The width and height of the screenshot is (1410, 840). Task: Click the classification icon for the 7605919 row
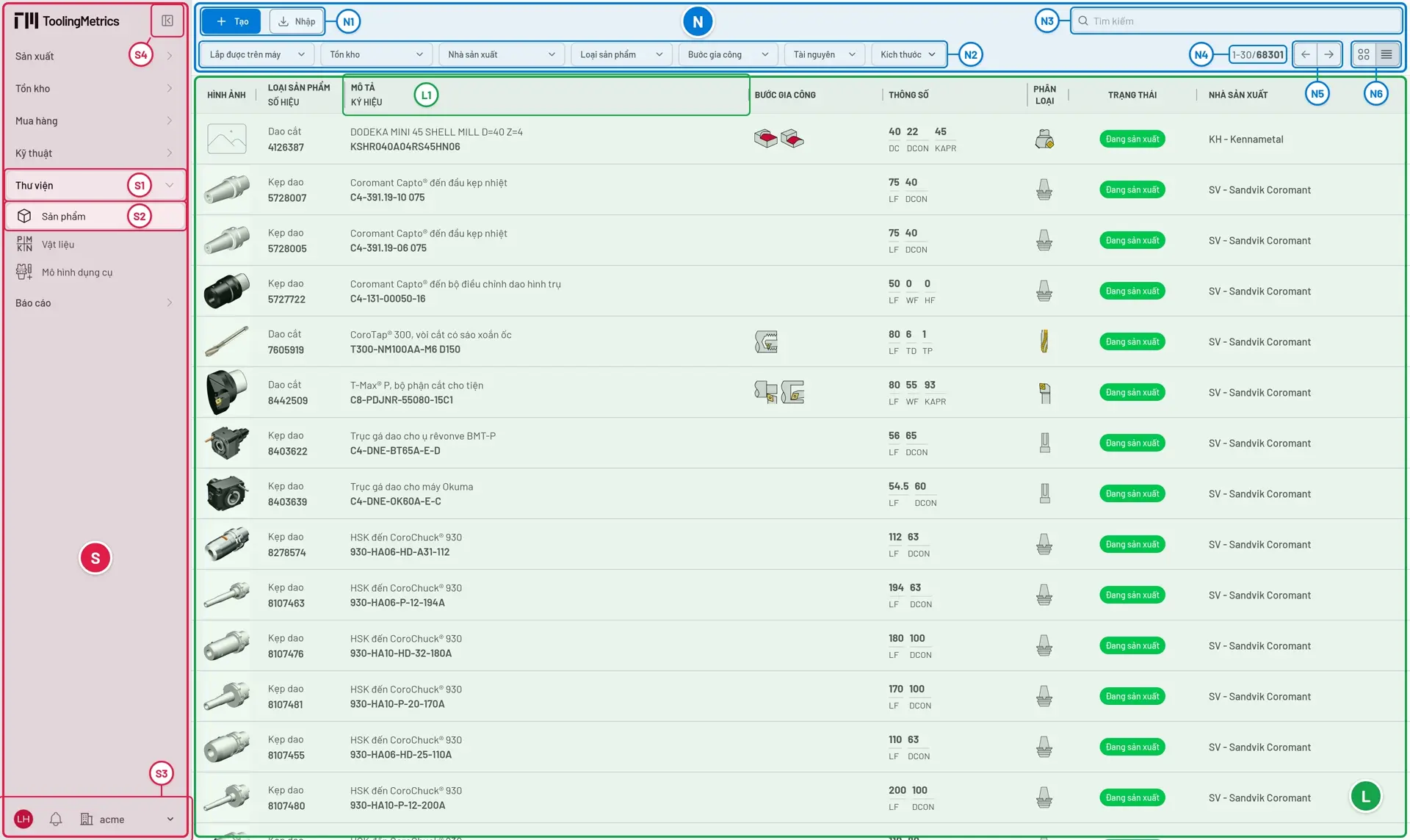(1044, 341)
